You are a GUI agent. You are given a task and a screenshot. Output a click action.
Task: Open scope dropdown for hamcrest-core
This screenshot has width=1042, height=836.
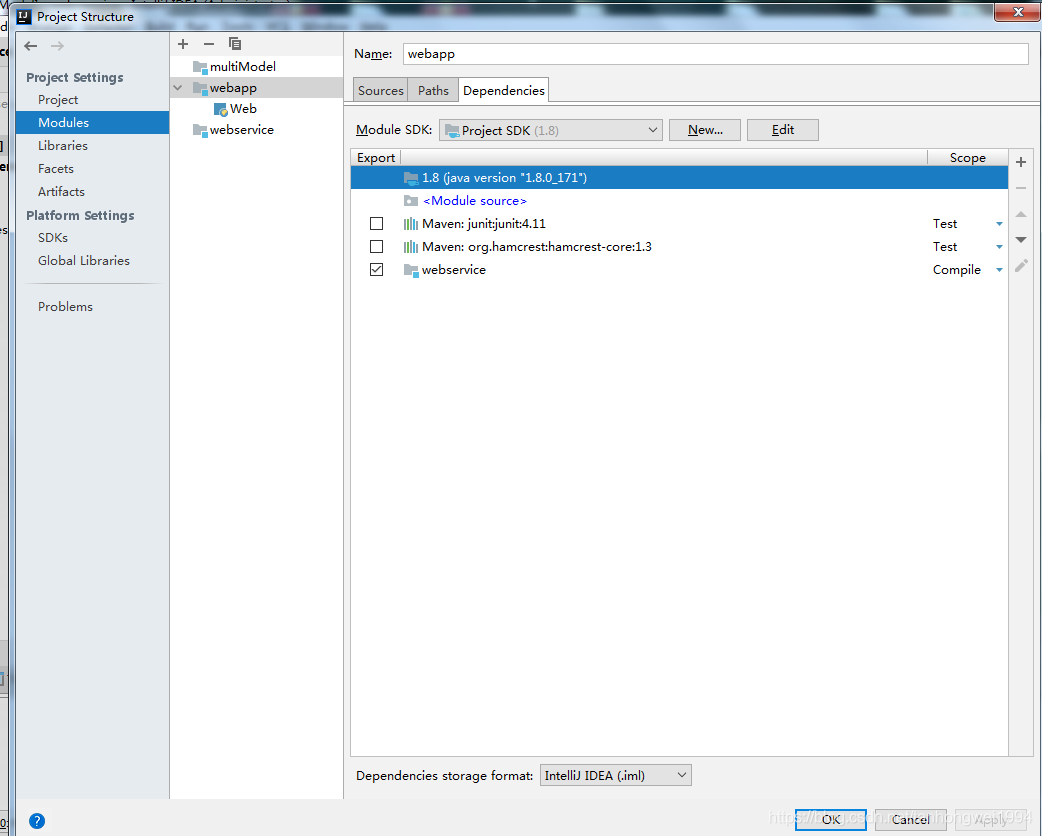pyautogui.click(x=999, y=247)
